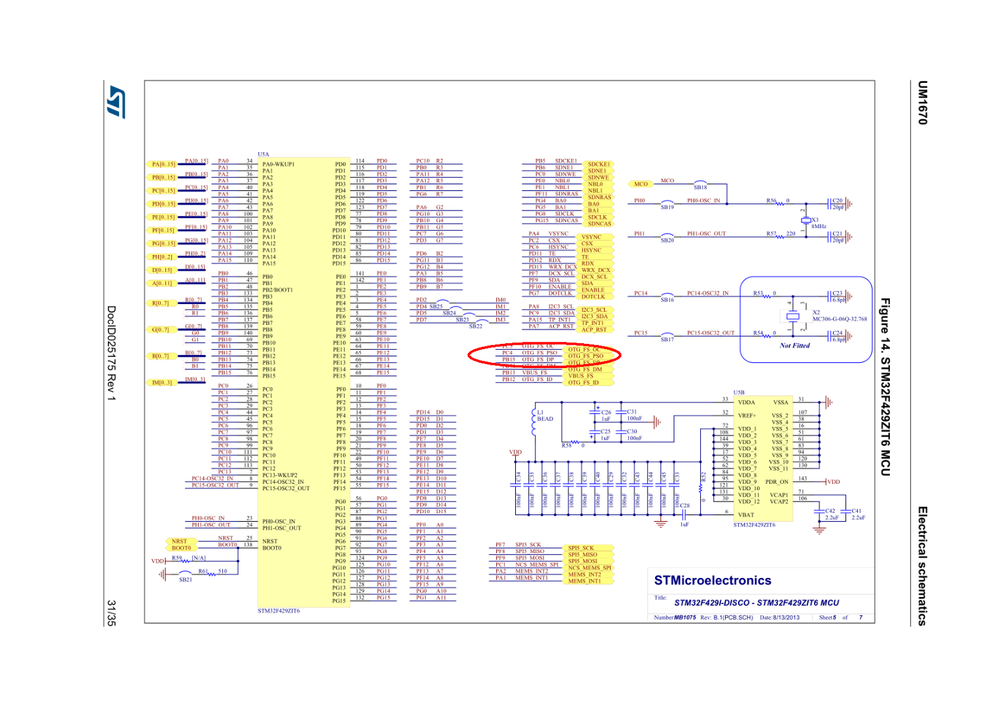Click the yellow ACP_RST port tag
The image size is (999, 706).
click(x=595, y=329)
